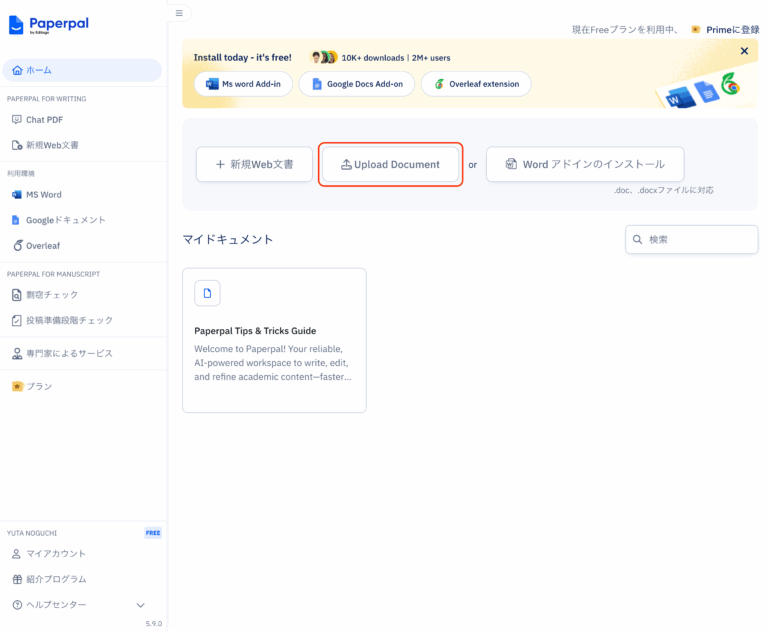Open Paperpal Tips & Tricks Guide document
The width and height of the screenshot is (768, 631).
(x=255, y=331)
